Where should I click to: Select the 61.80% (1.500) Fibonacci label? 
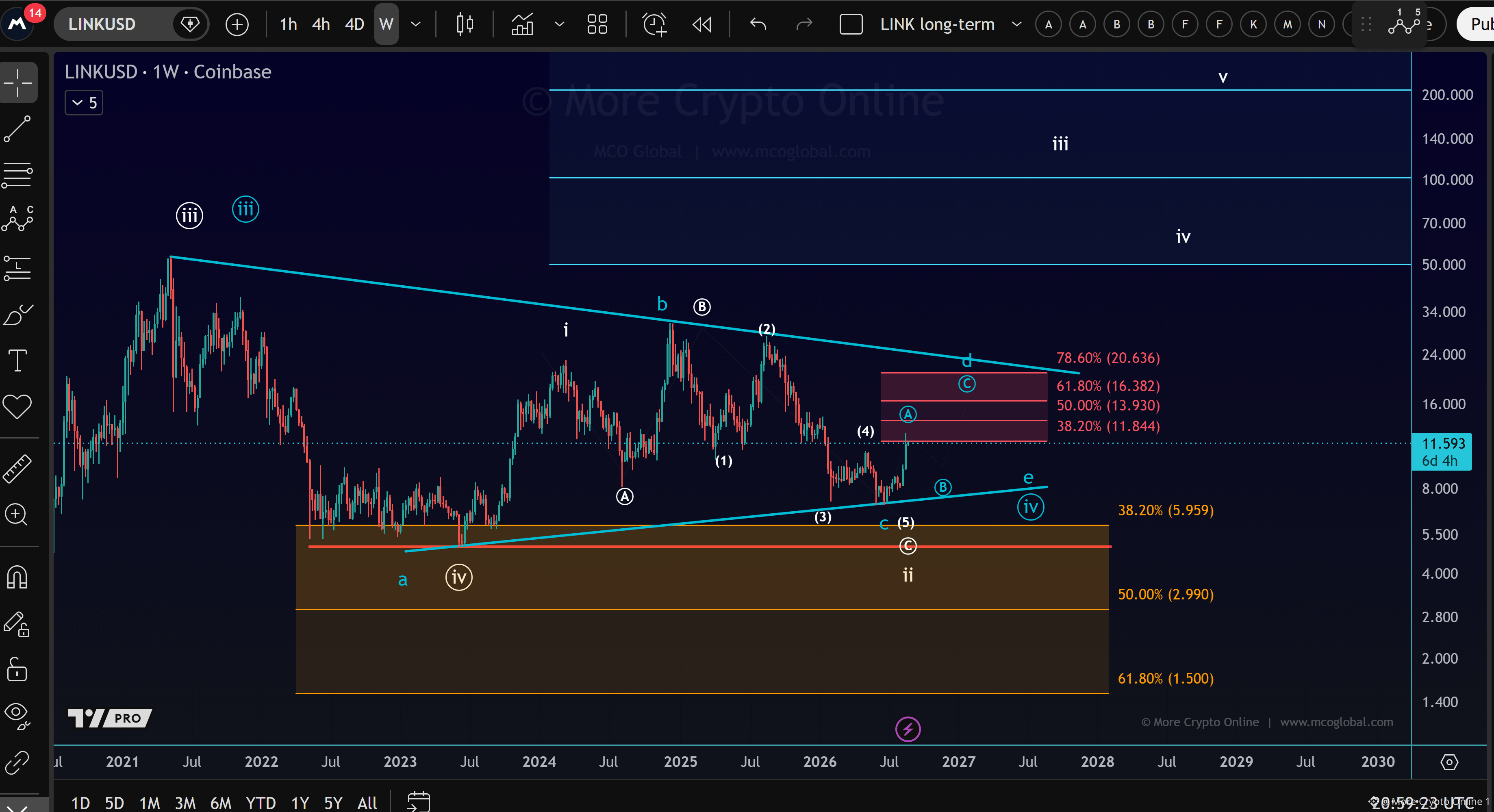pyautogui.click(x=1166, y=679)
